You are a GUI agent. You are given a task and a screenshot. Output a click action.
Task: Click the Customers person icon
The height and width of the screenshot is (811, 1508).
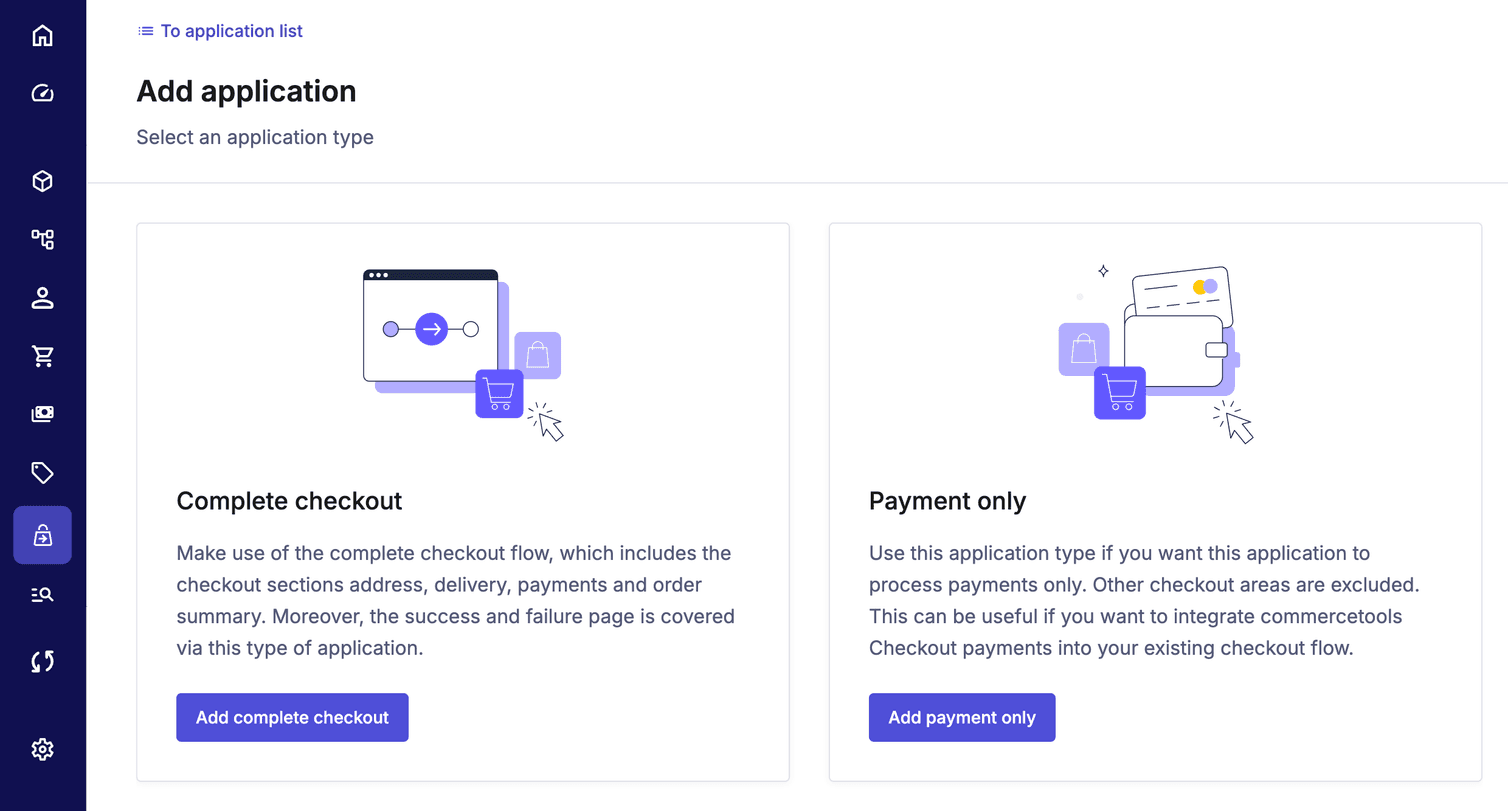pos(42,298)
